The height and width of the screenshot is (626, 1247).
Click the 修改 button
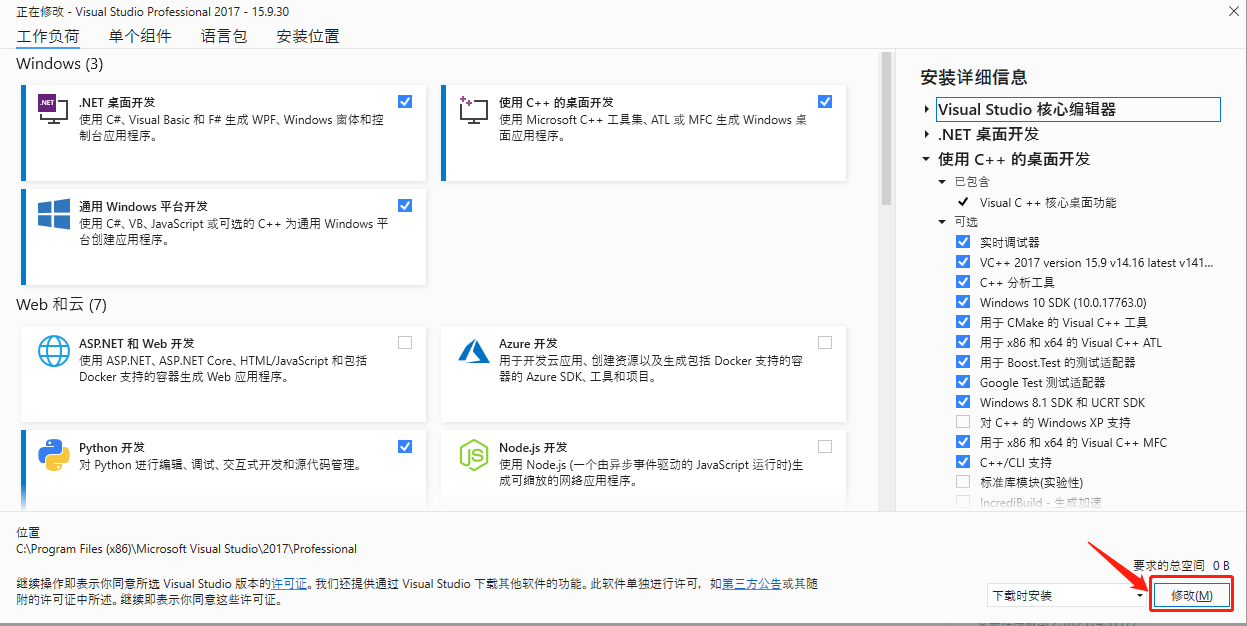pyautogui.click(x=1192, y=594)
